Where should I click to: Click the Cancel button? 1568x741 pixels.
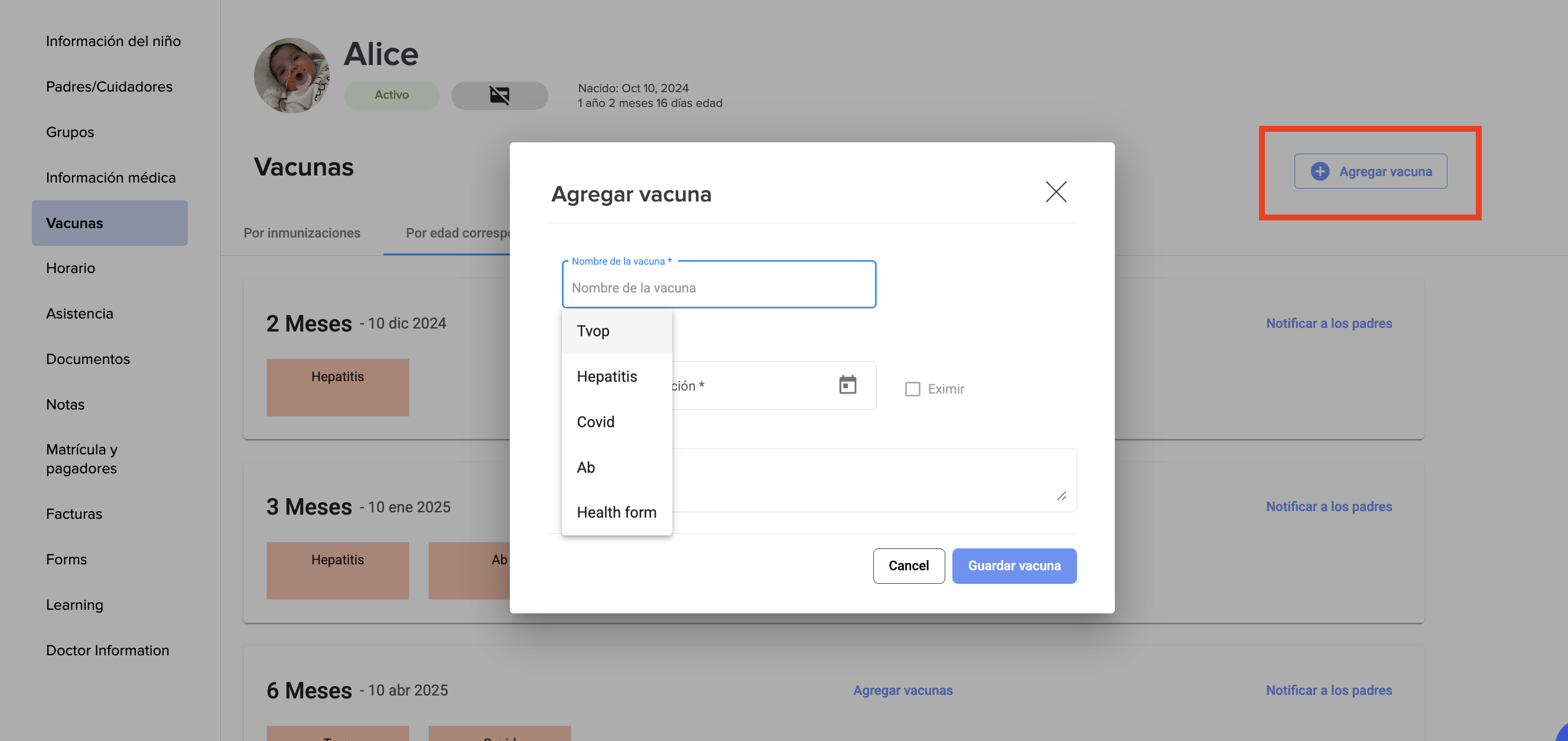[908, 565]
